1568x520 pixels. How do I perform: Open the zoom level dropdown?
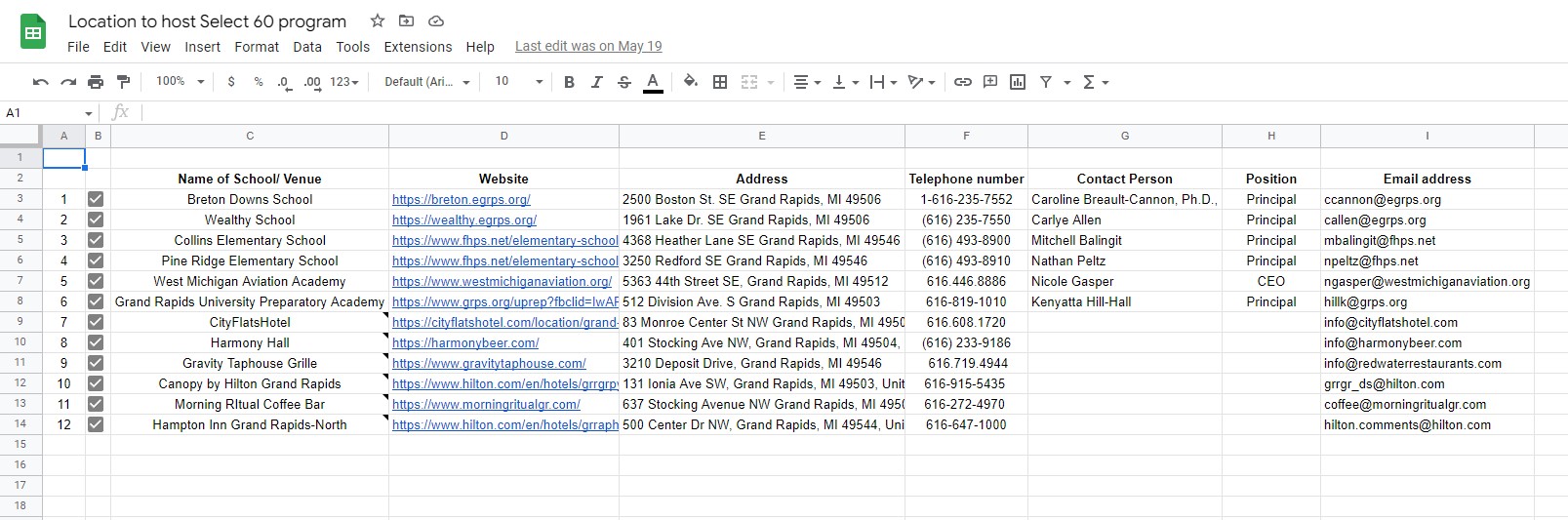181,82
